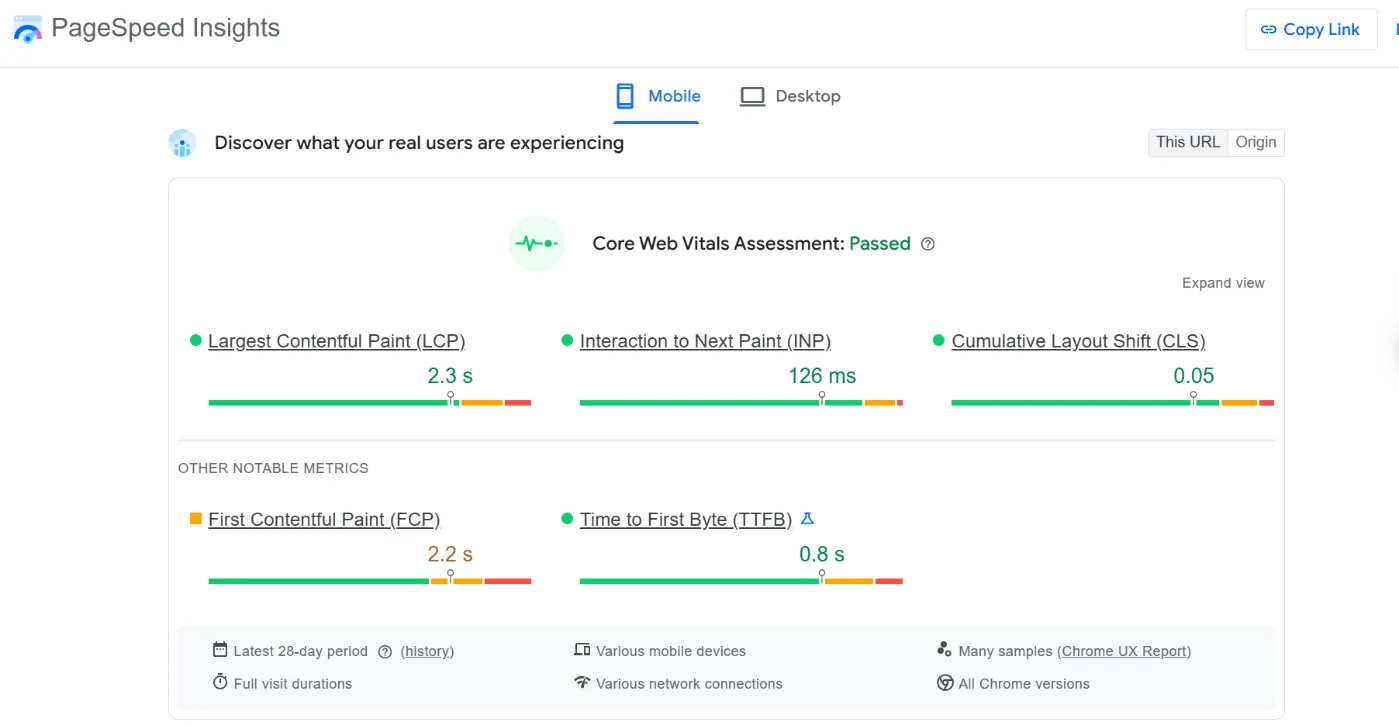This screenshot has height=726, width=1399.
Task: Switch to the Desktop tab
Action: tap(790, 95)
